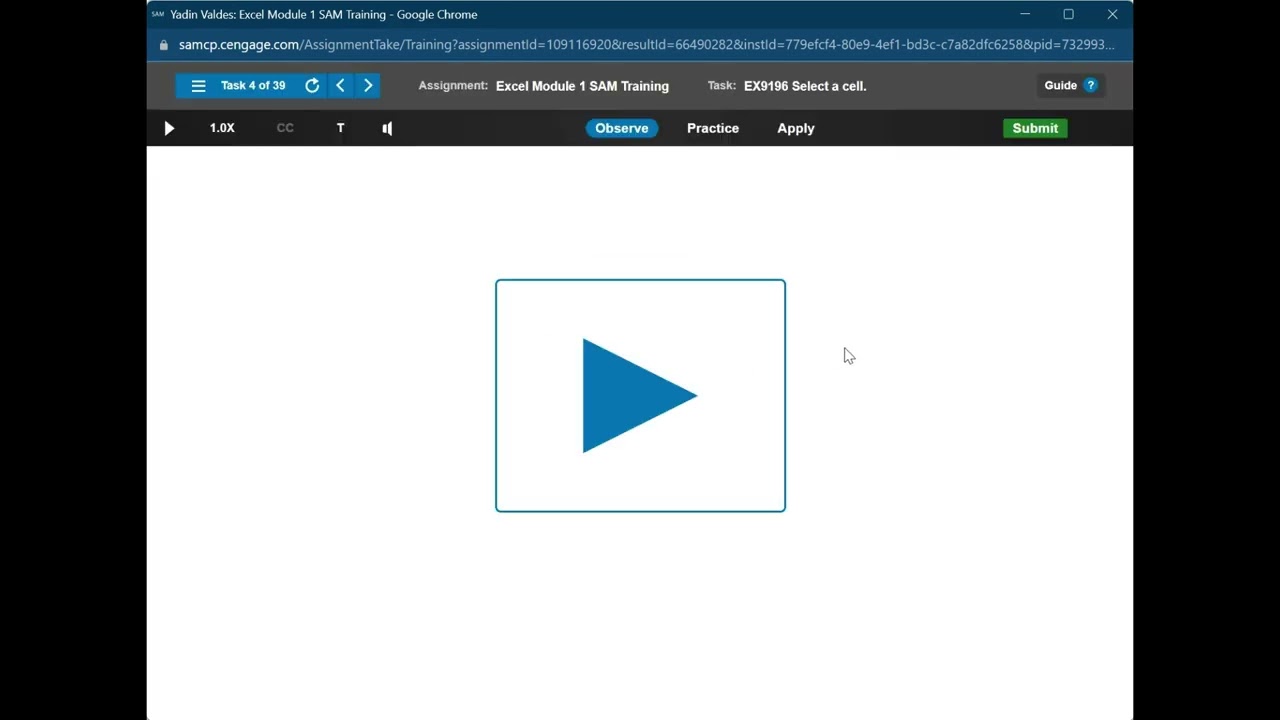
Task: Toggle CC closed captions
Action: (285, 128)
